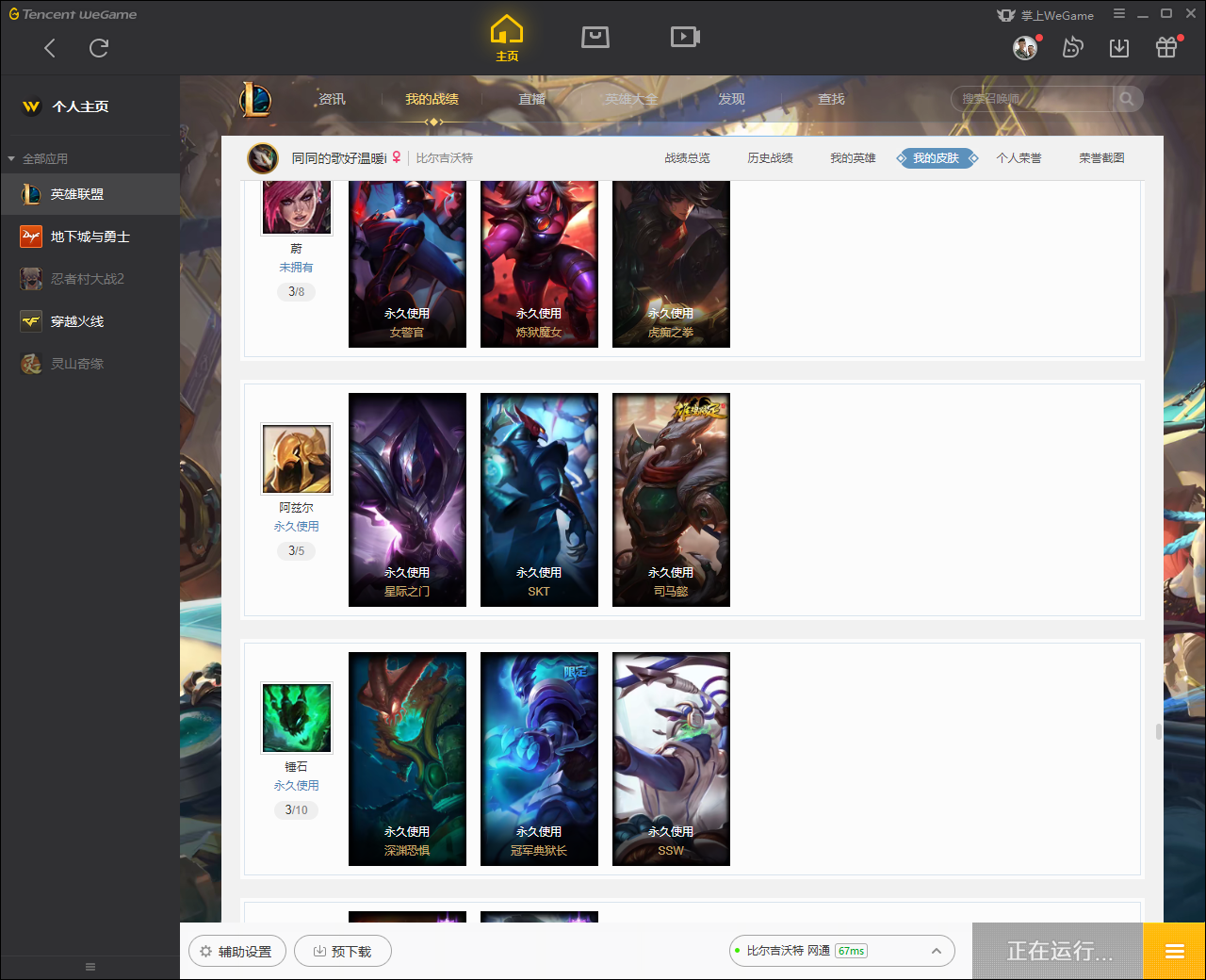Open the 掌上WeGame mobile link
Screen dimensions: 1206x980
pyautogui.click(x=1046, y=15)
